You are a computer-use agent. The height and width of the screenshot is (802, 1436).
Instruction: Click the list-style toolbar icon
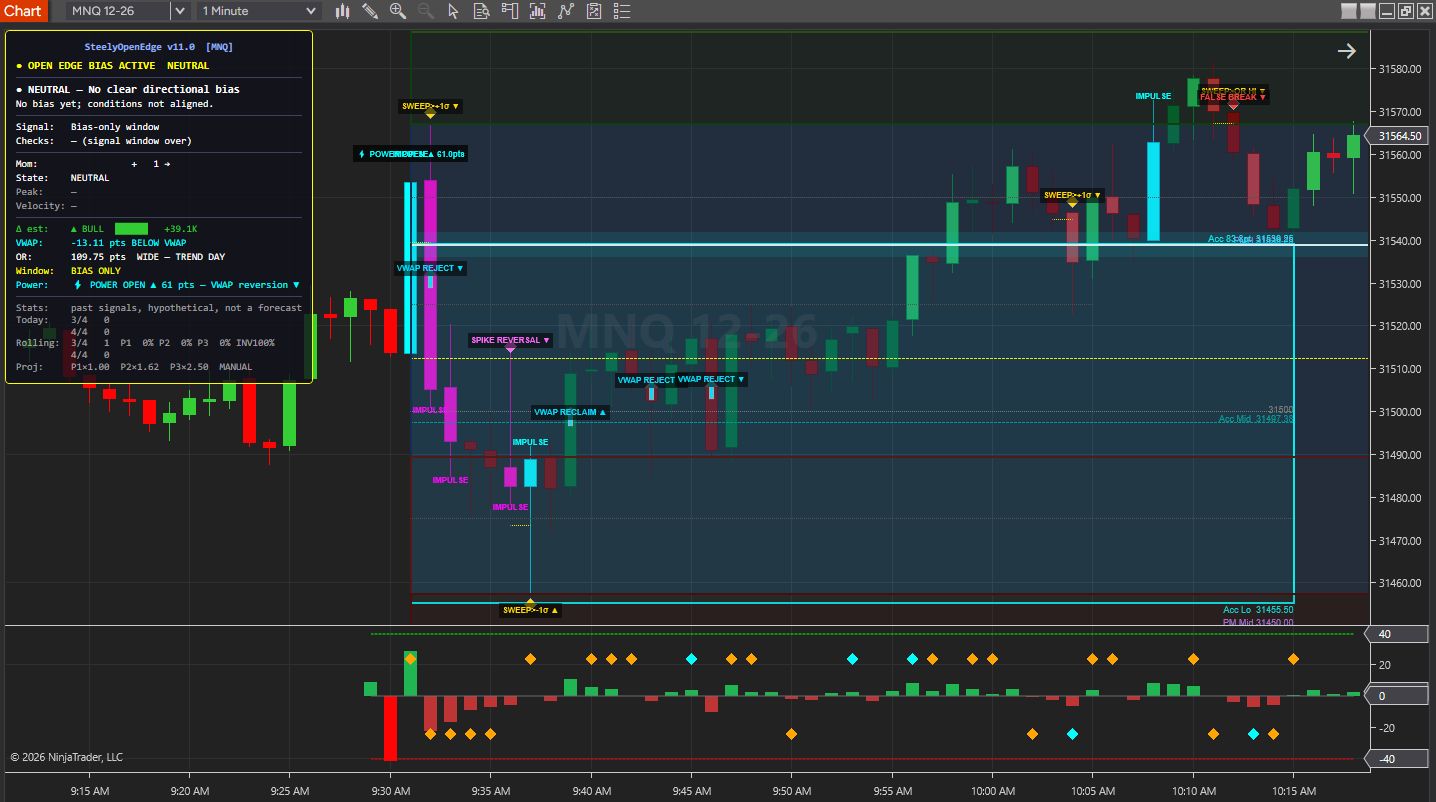pyautogui.click(x=622, y=11)
